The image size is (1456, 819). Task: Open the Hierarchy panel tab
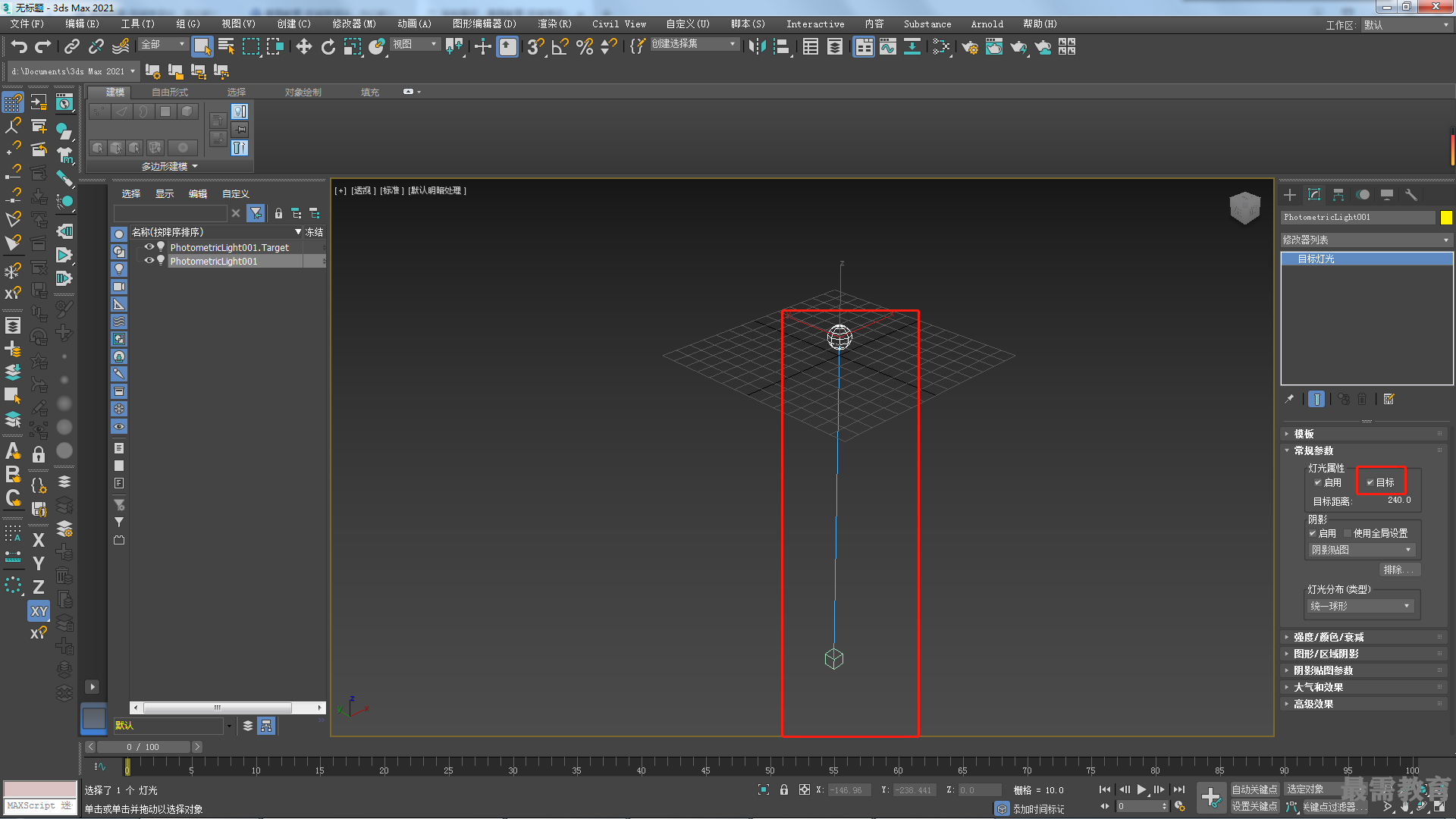coord(1338,195)
